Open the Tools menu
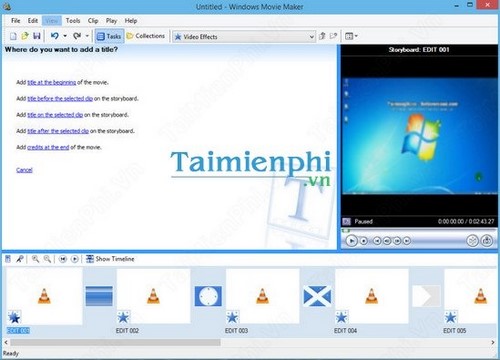Screen dimensions: 500x360 click(x=73, y=21)
